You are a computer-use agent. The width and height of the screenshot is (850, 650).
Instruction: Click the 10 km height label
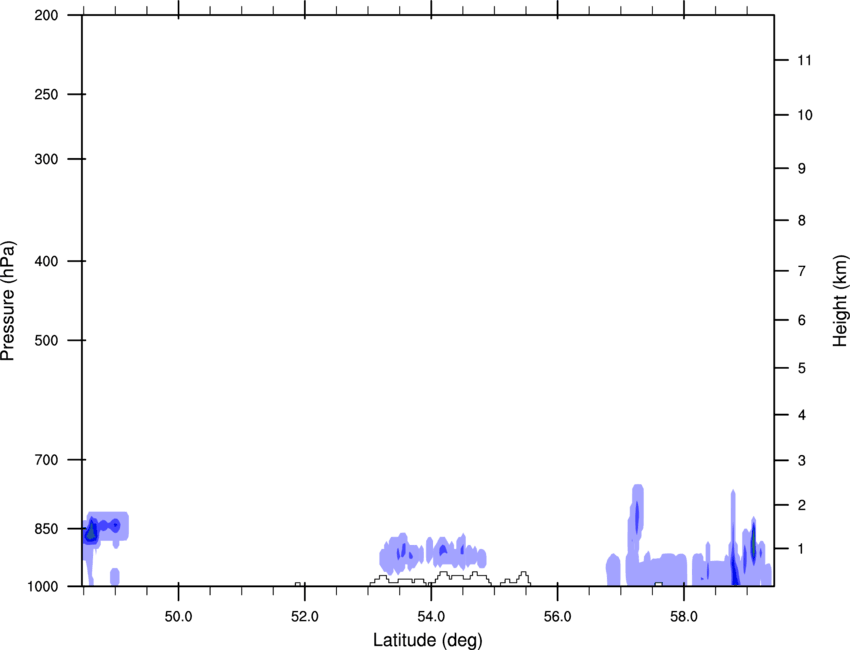point(805,115)
